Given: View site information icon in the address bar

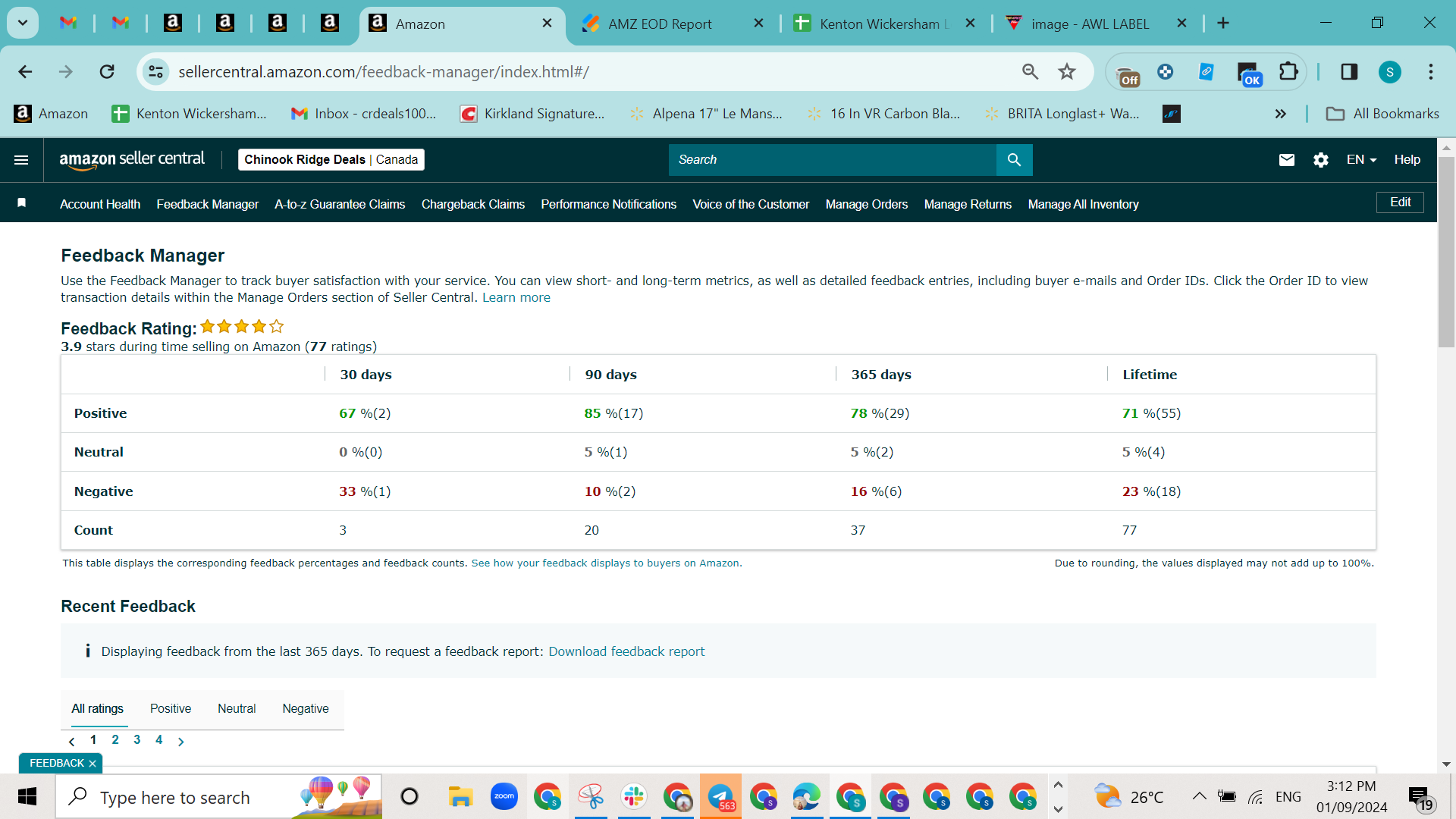Looking at the screenshot, I should (x=155, y=72).
